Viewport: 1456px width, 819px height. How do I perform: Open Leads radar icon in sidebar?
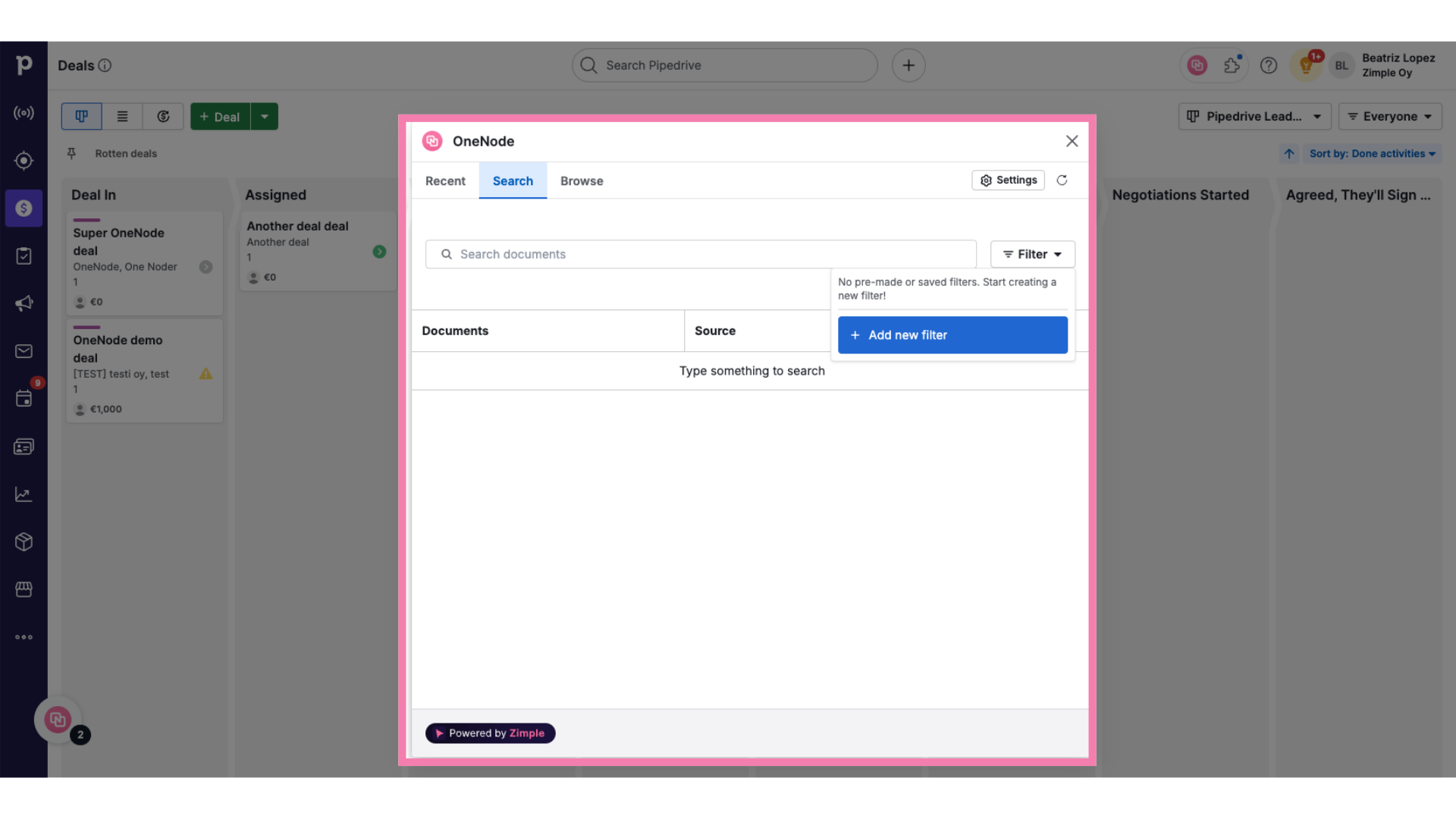coord(24,113)
